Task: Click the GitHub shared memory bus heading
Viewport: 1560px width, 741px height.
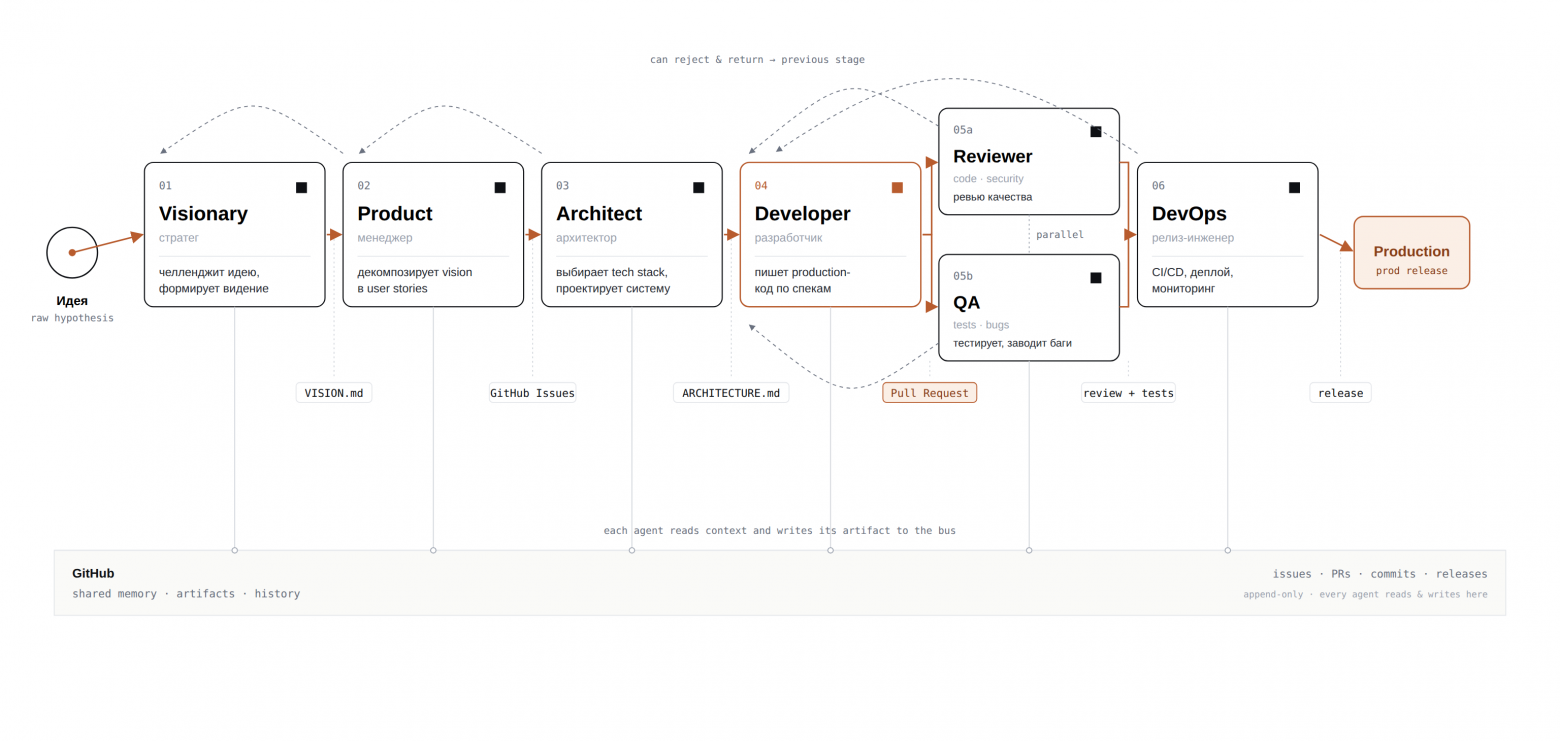Action: [x=93, y=573]
